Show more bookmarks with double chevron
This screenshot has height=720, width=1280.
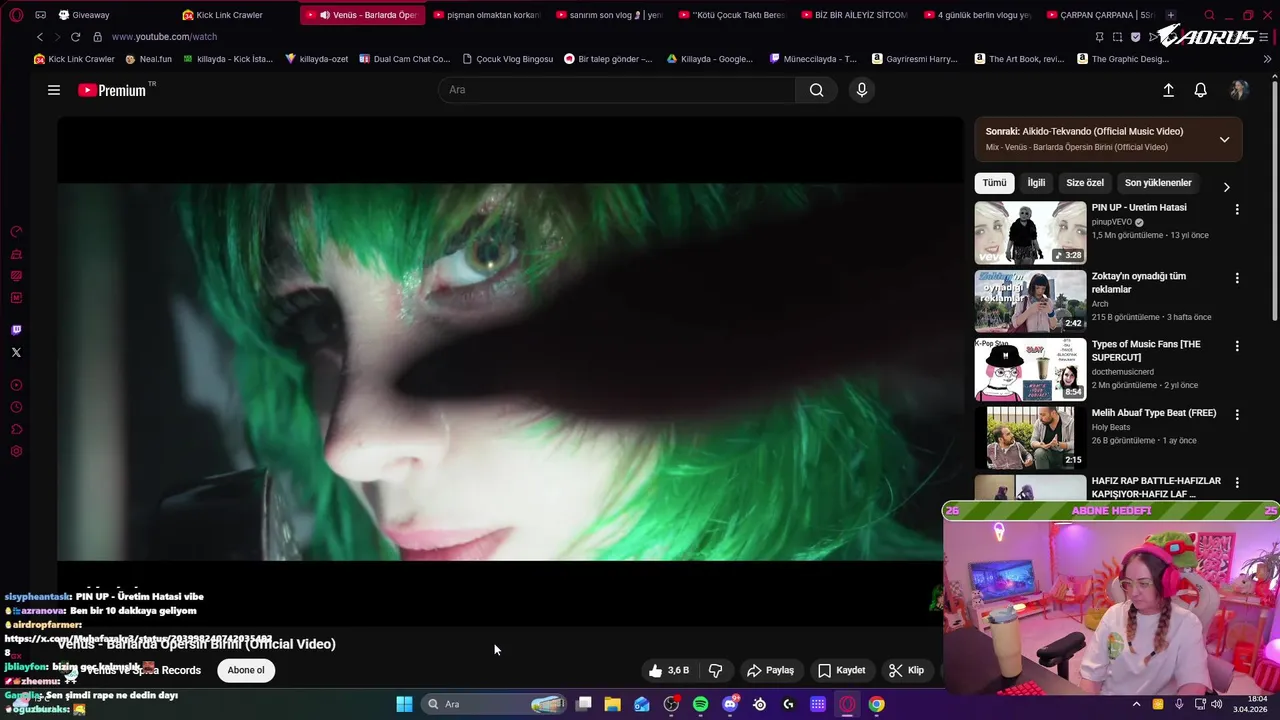click(x=1267, y=59)
